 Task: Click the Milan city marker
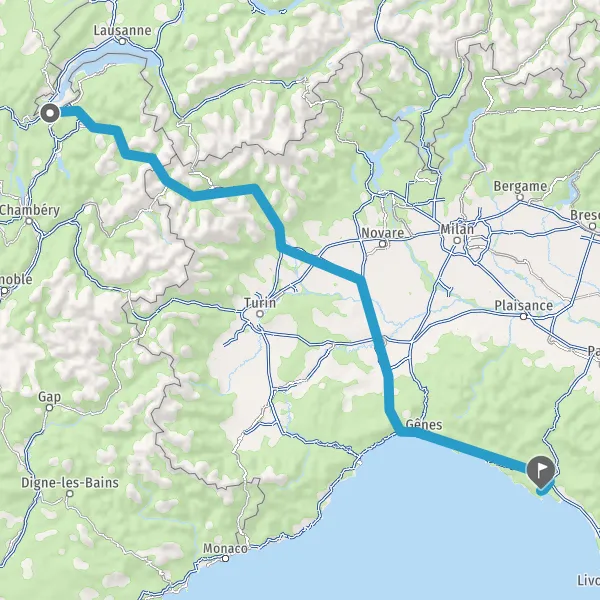point(457,240)
